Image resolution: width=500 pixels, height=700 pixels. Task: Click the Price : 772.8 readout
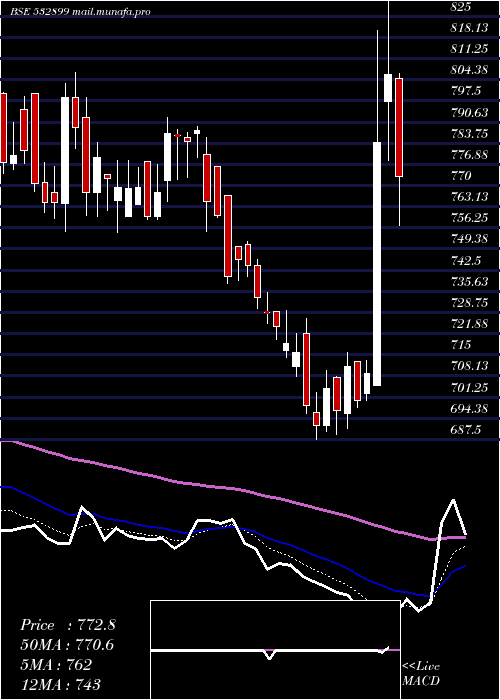point(68,625)
